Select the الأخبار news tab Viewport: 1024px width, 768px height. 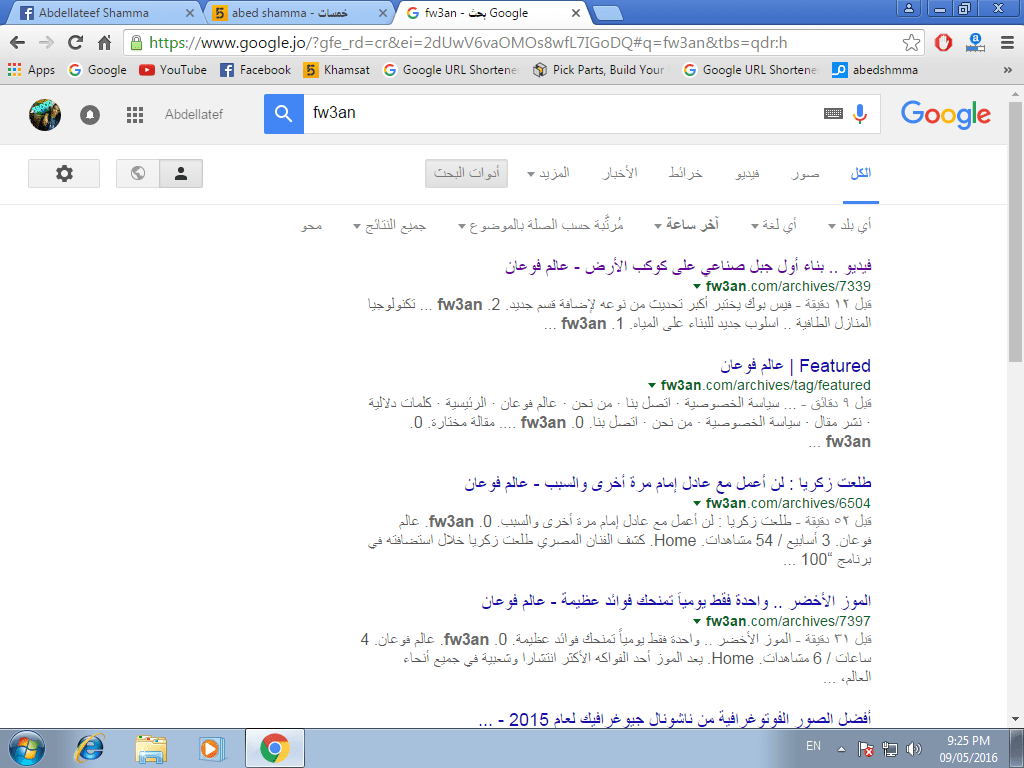pyautogui.click(x=620, y=173)
